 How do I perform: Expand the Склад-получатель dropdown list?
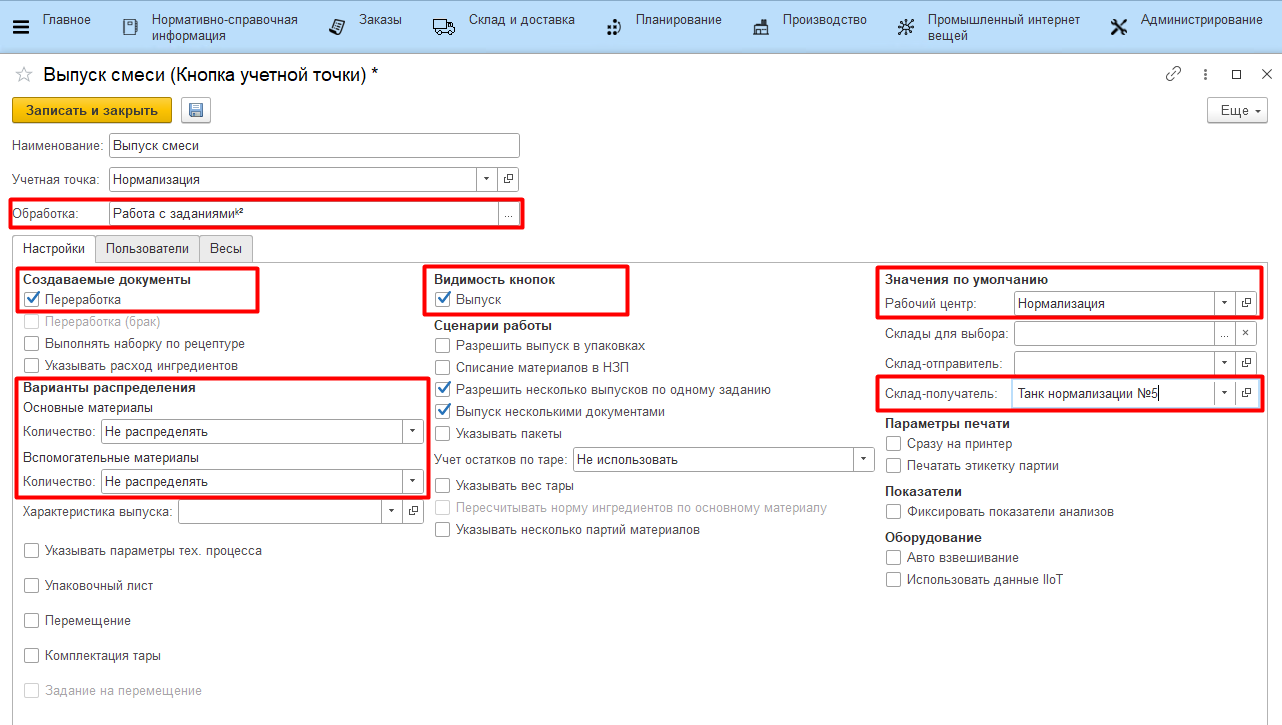1224,394
